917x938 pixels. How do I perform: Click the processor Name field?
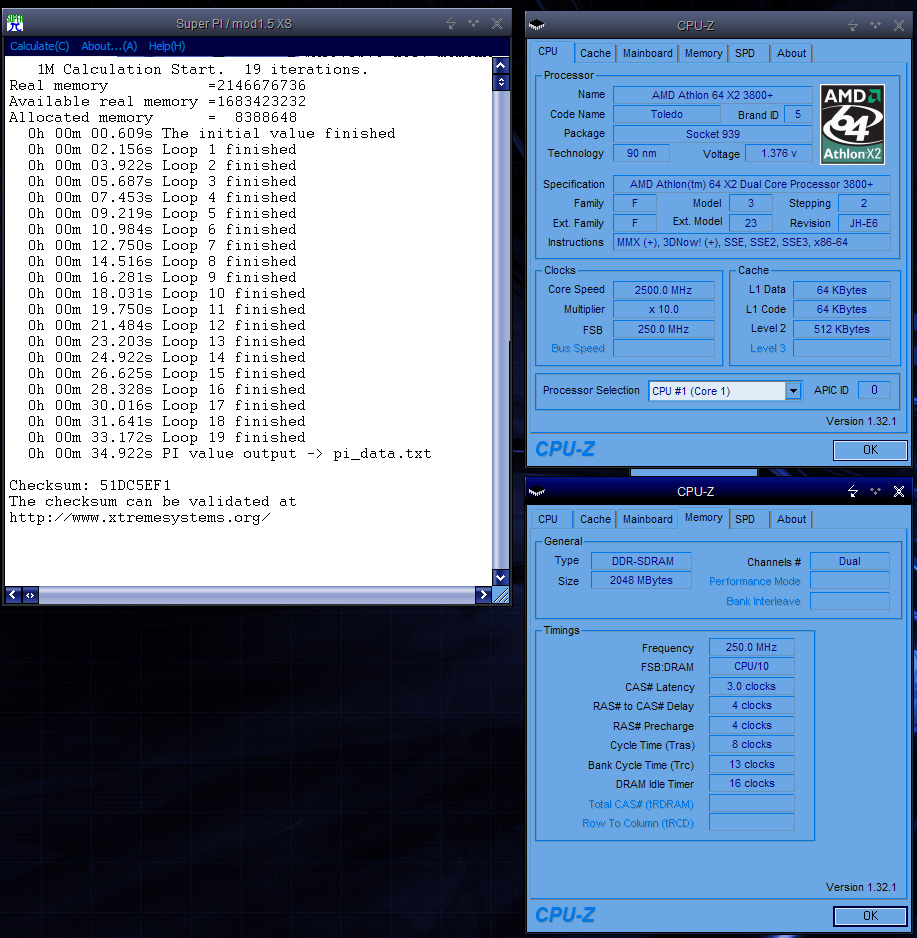[x=712, y=95]
